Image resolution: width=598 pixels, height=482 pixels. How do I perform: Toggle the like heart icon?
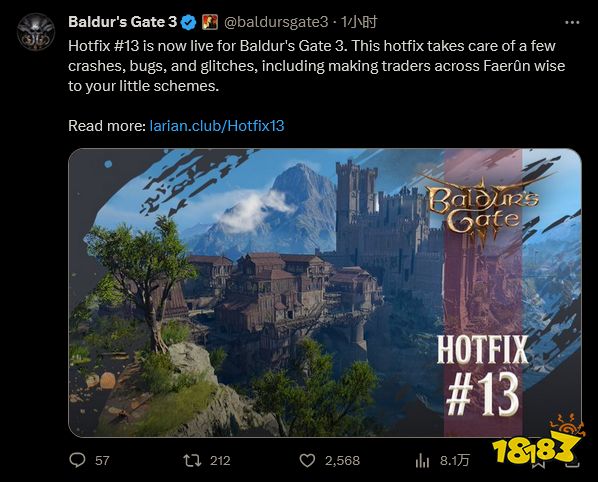pyautogui.click(x=307, y=461)
